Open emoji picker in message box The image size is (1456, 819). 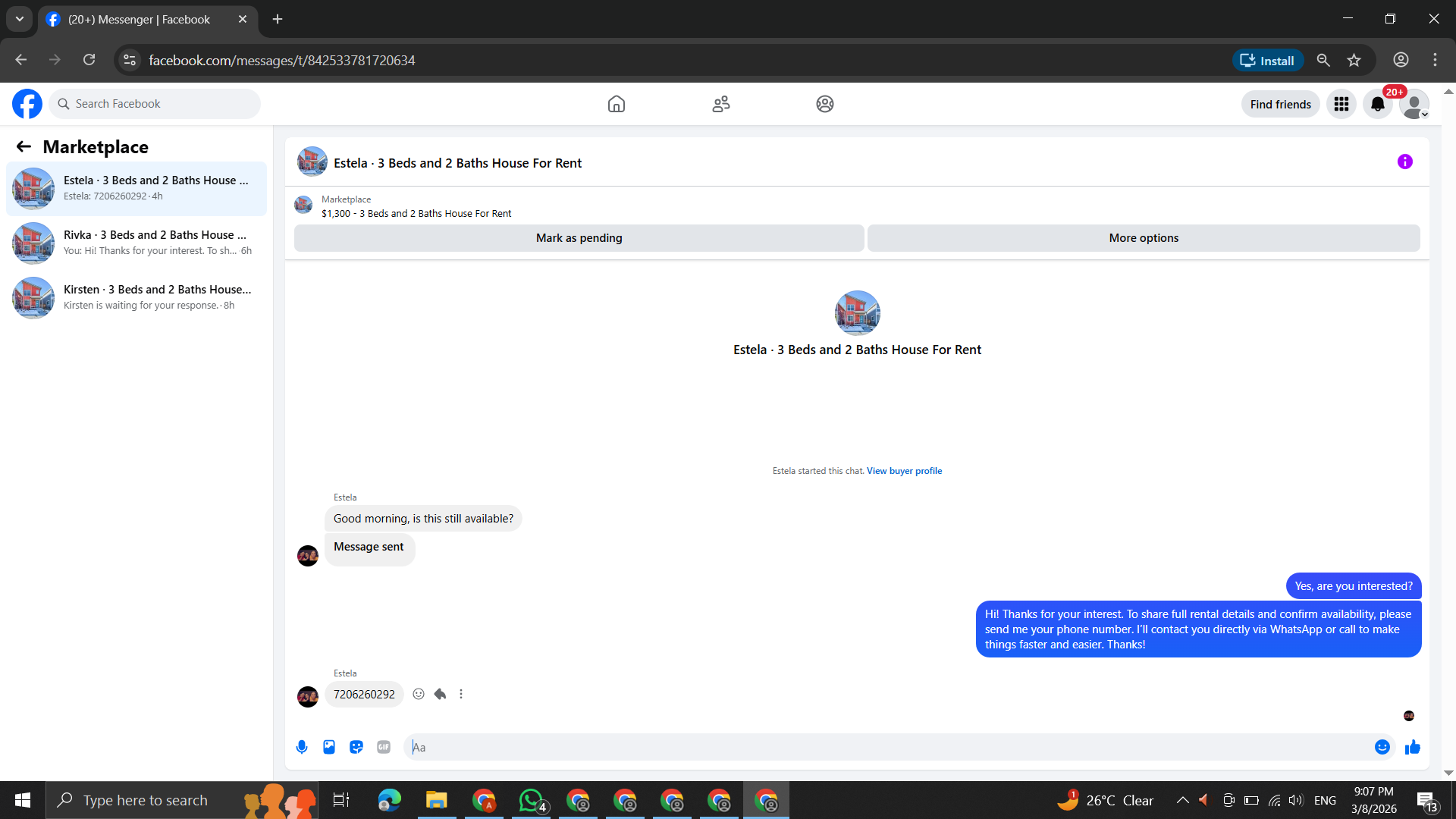pyautogui.click(x=1382, y=747)
